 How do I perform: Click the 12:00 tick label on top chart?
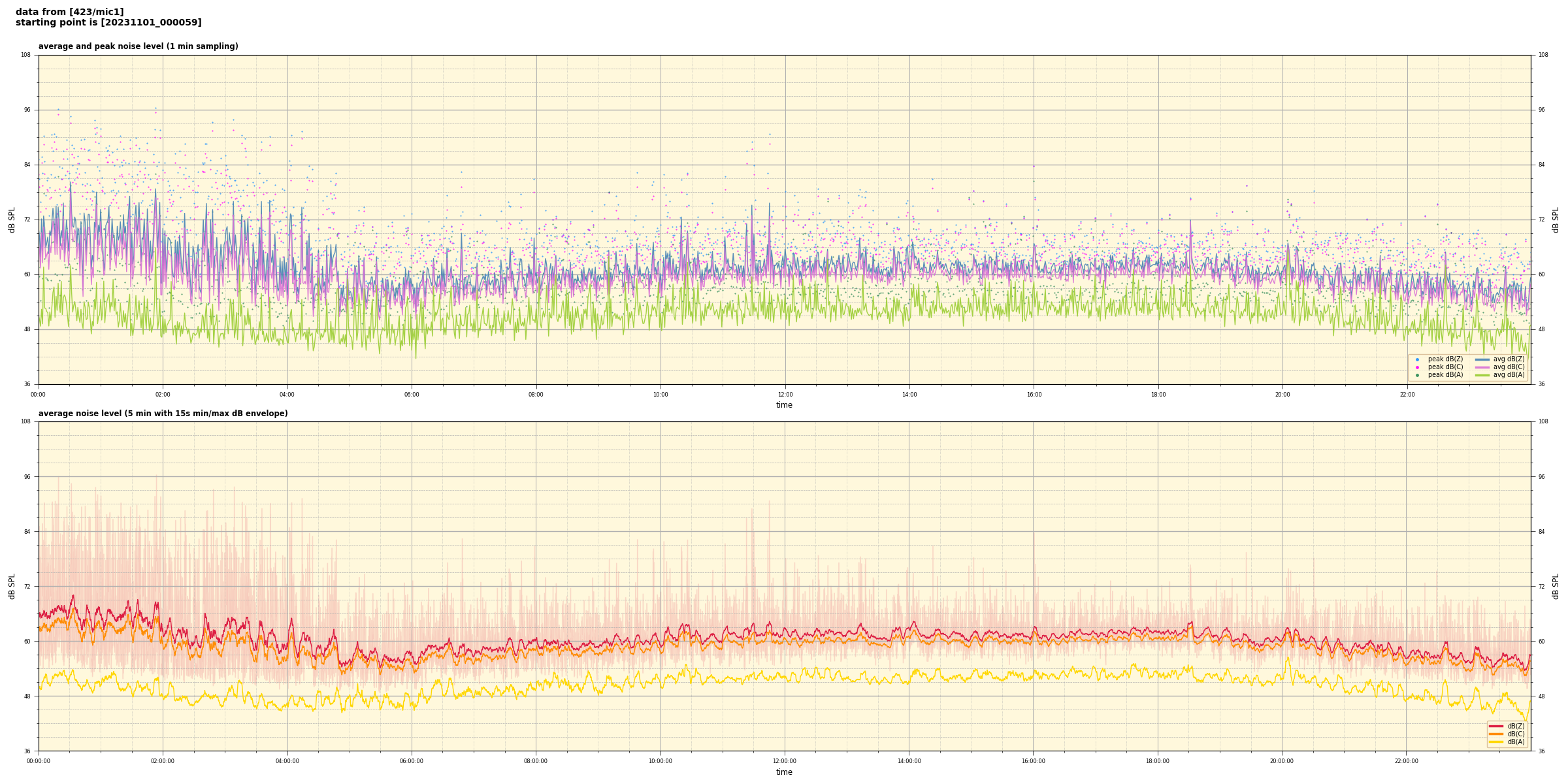(785, 395)
